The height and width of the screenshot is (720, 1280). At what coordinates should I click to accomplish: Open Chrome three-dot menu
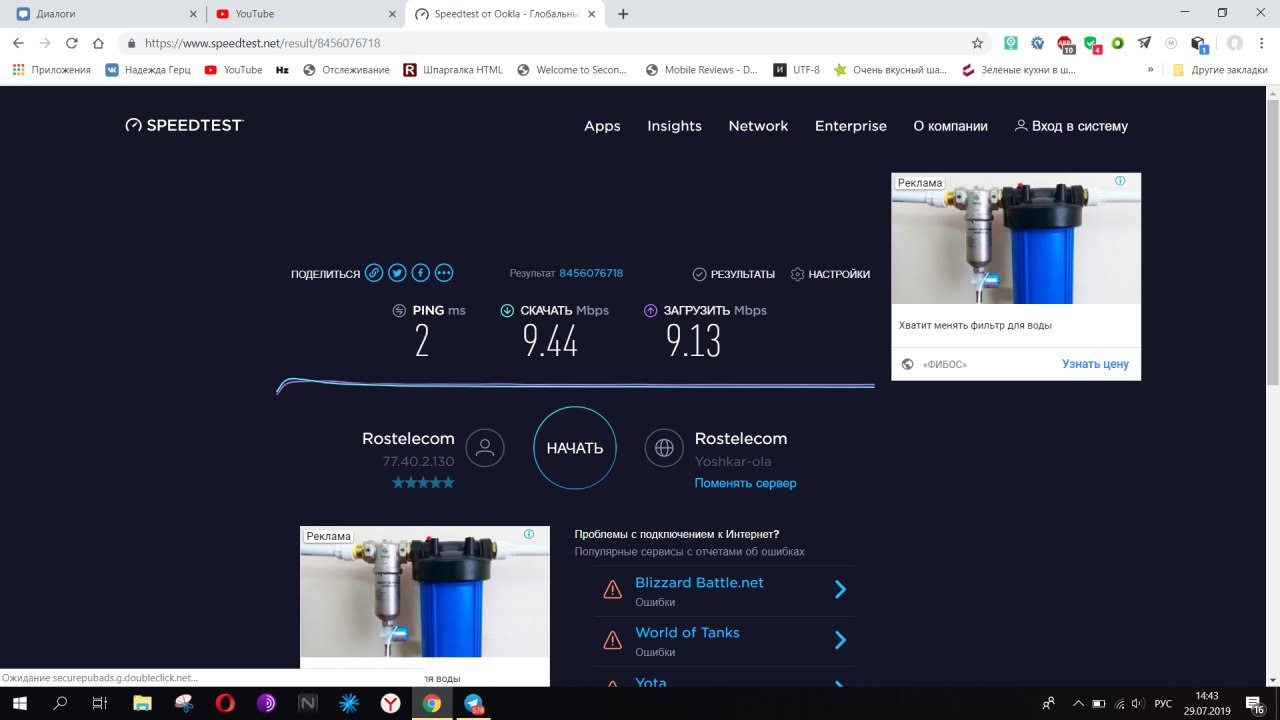pos(1262,43)
